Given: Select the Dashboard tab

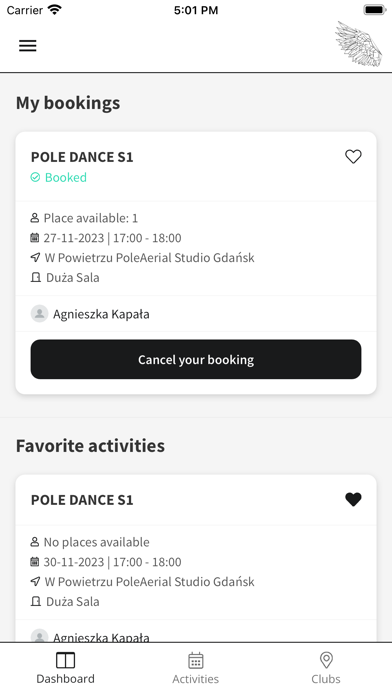Looking at the screenshot, I should tap(65, 668).
